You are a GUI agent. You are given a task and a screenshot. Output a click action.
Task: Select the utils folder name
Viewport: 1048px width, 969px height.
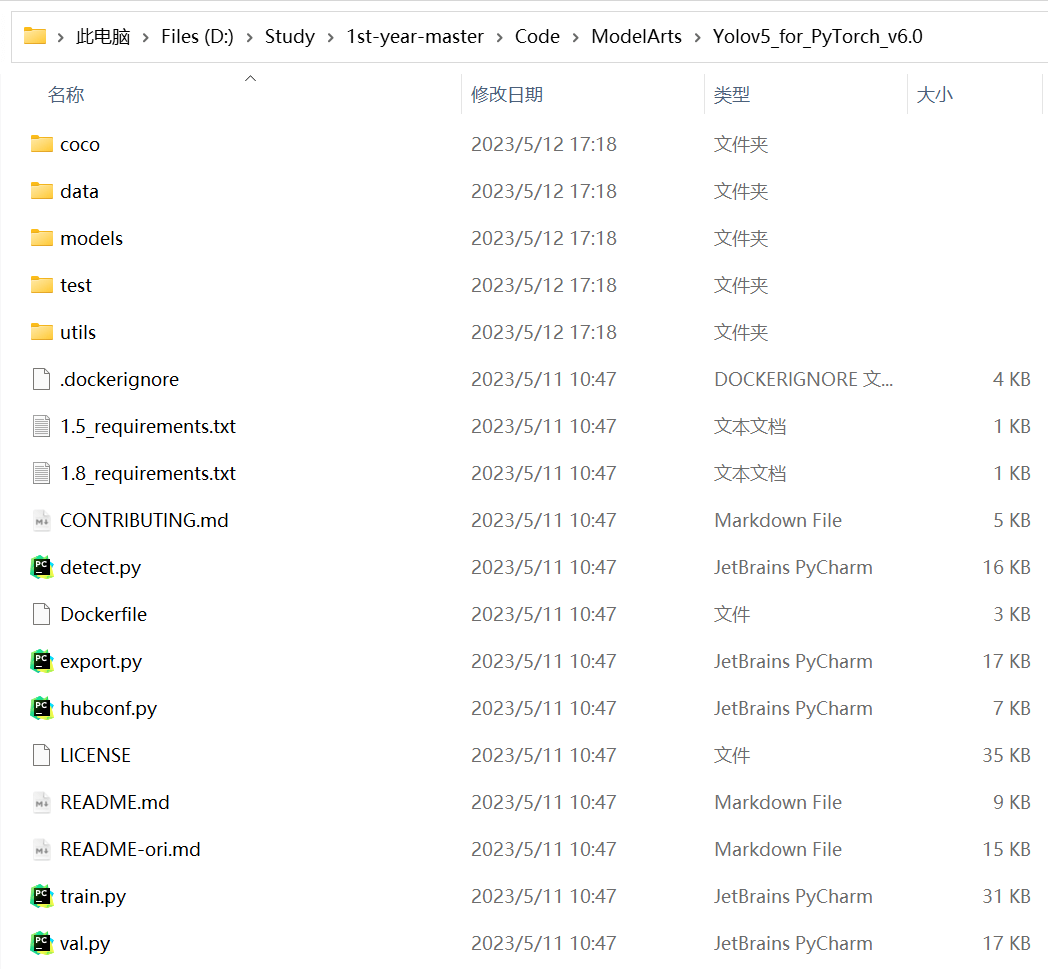pos(78,332)
